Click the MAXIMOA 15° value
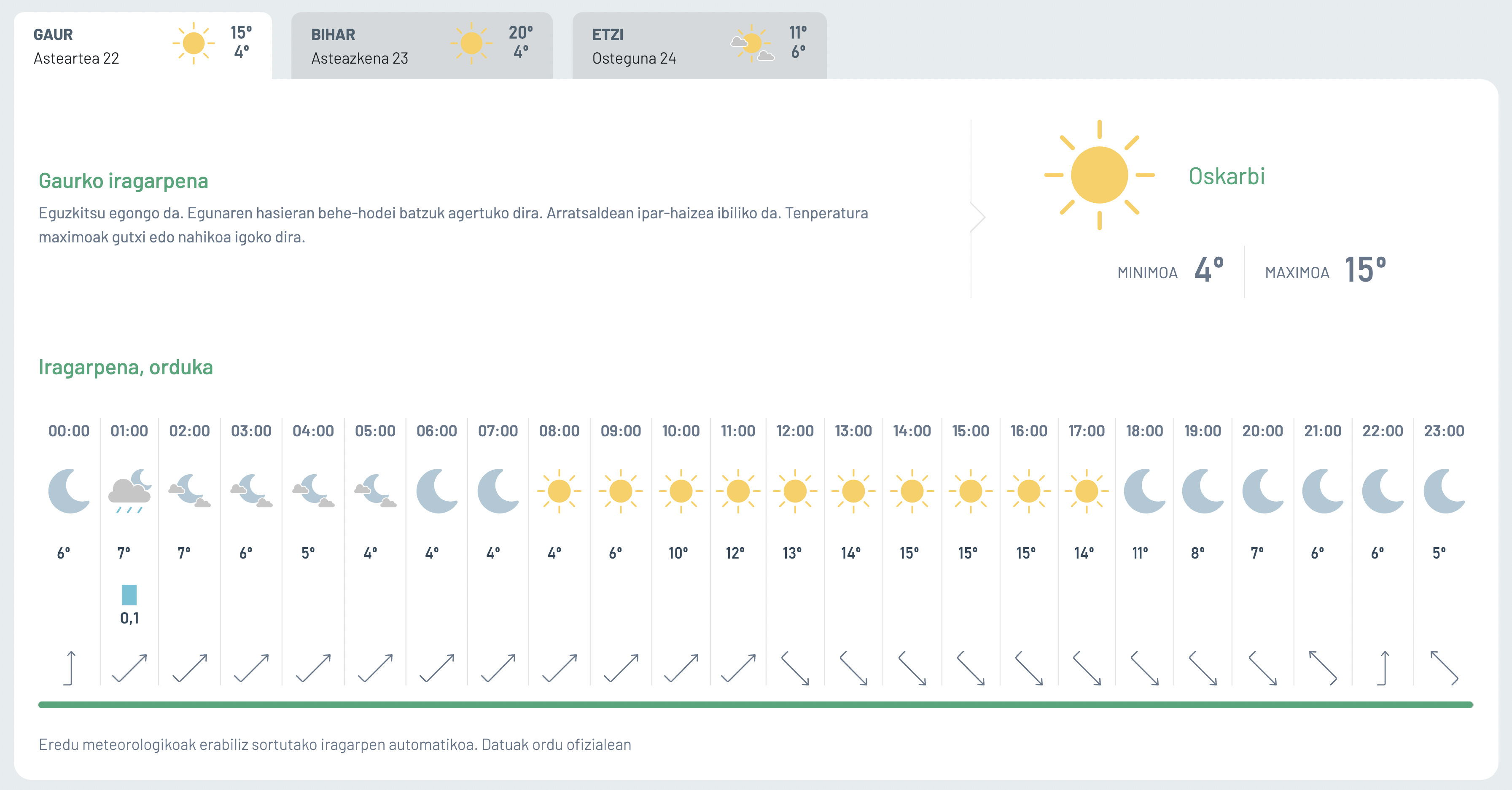The image size is (1512, 790). click(1365, 270)
